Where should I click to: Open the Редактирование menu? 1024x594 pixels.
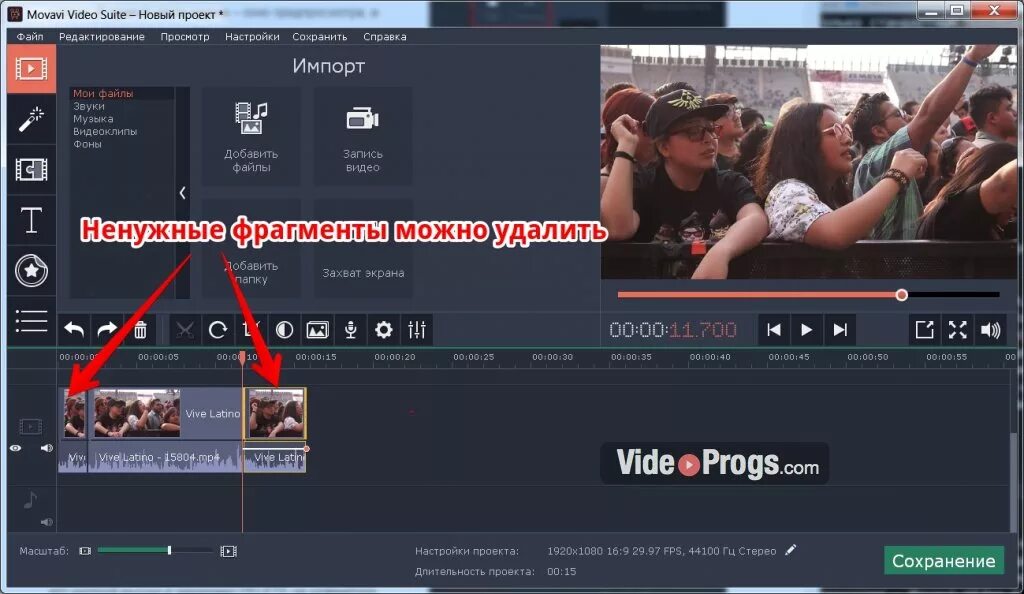102,37
